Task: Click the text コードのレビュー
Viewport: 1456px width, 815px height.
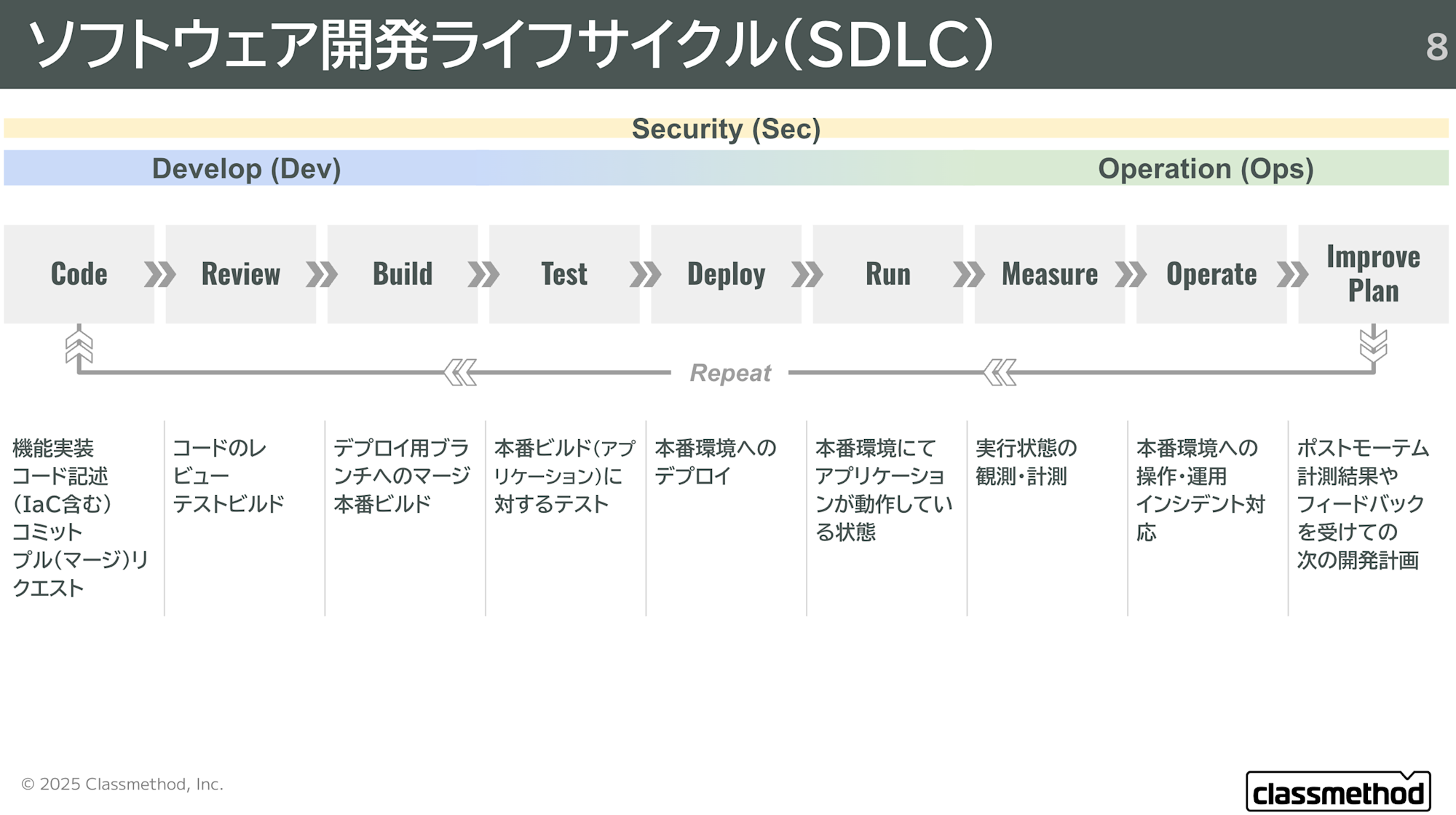Action: pyautogui.click(x=219, y=462)
